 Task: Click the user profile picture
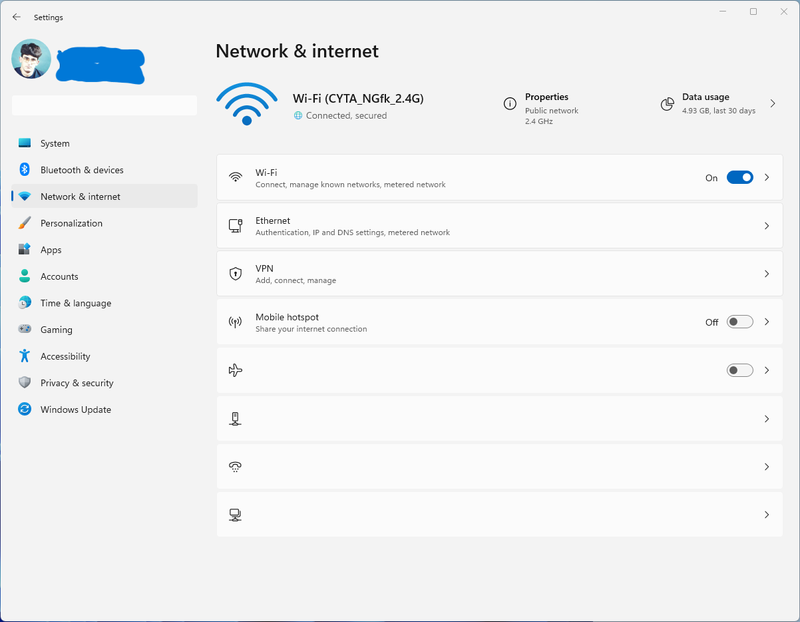31,59
